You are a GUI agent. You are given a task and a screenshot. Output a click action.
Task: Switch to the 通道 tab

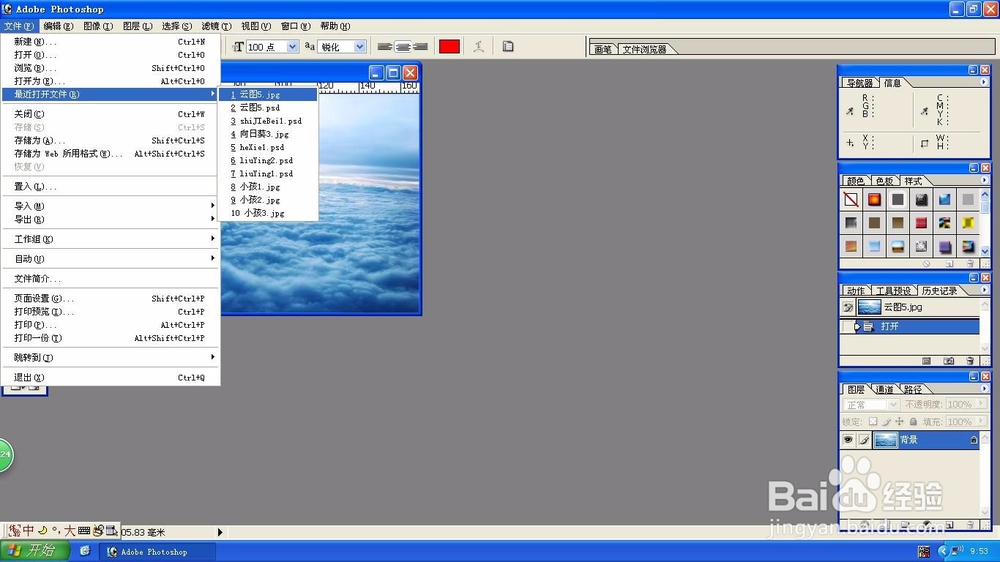click(884, 389)
